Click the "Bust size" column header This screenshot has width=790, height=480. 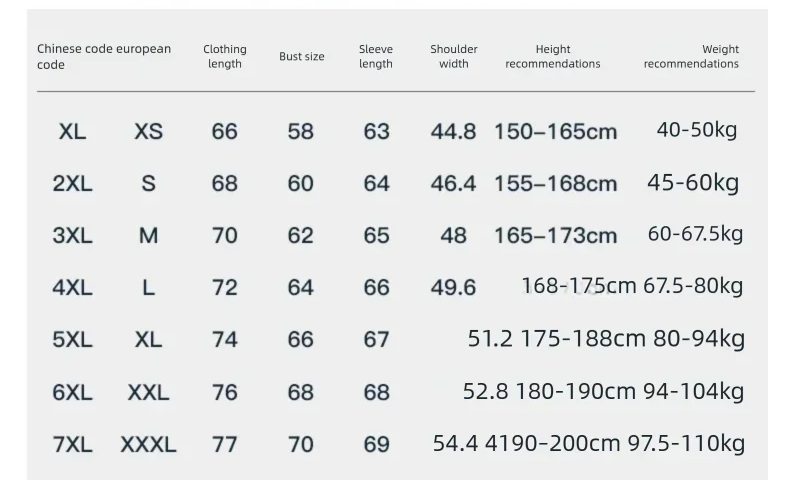tap(301, 57)
